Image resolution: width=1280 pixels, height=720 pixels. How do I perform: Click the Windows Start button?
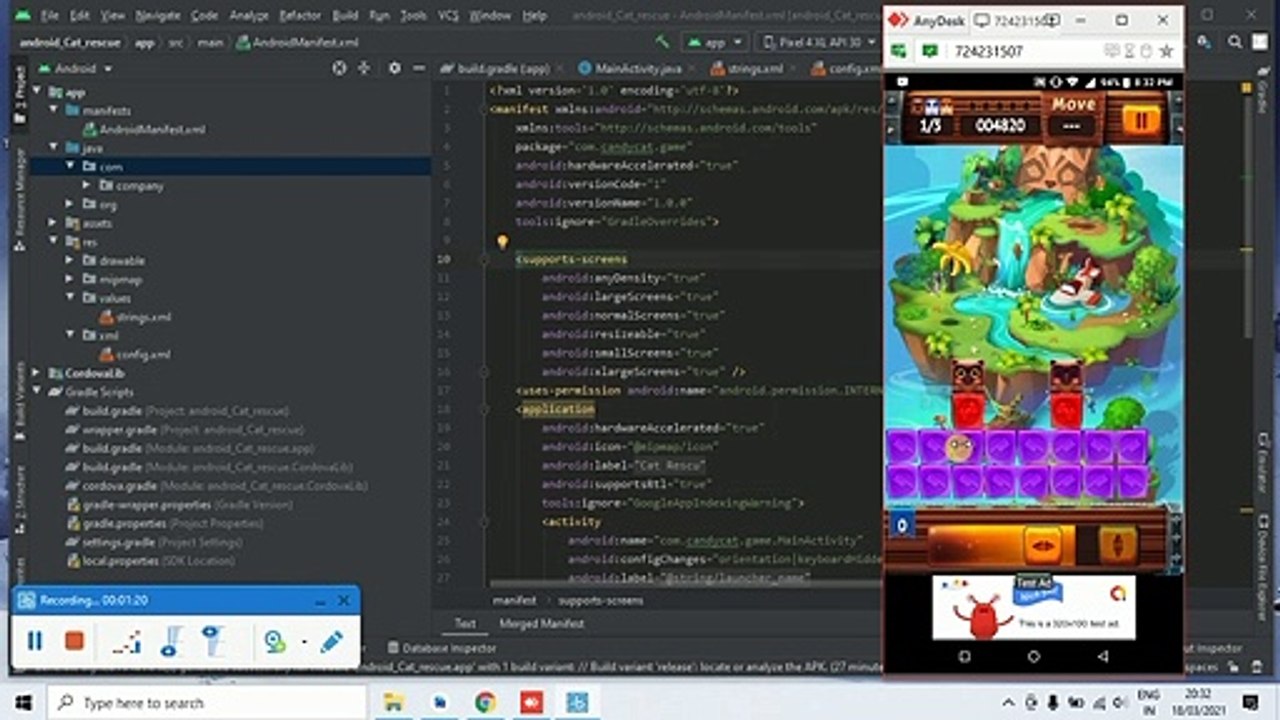(x=23, y=702)
